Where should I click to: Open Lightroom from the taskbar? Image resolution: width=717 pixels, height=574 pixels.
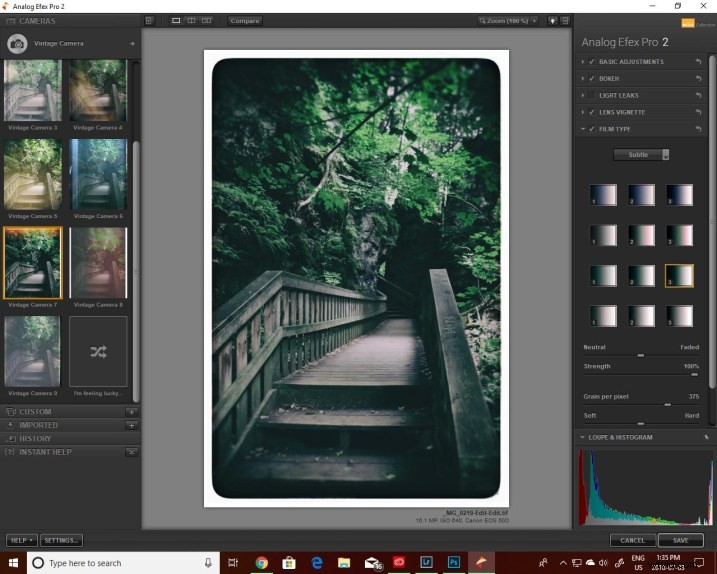pyautogui.click(x=426, y=562)
